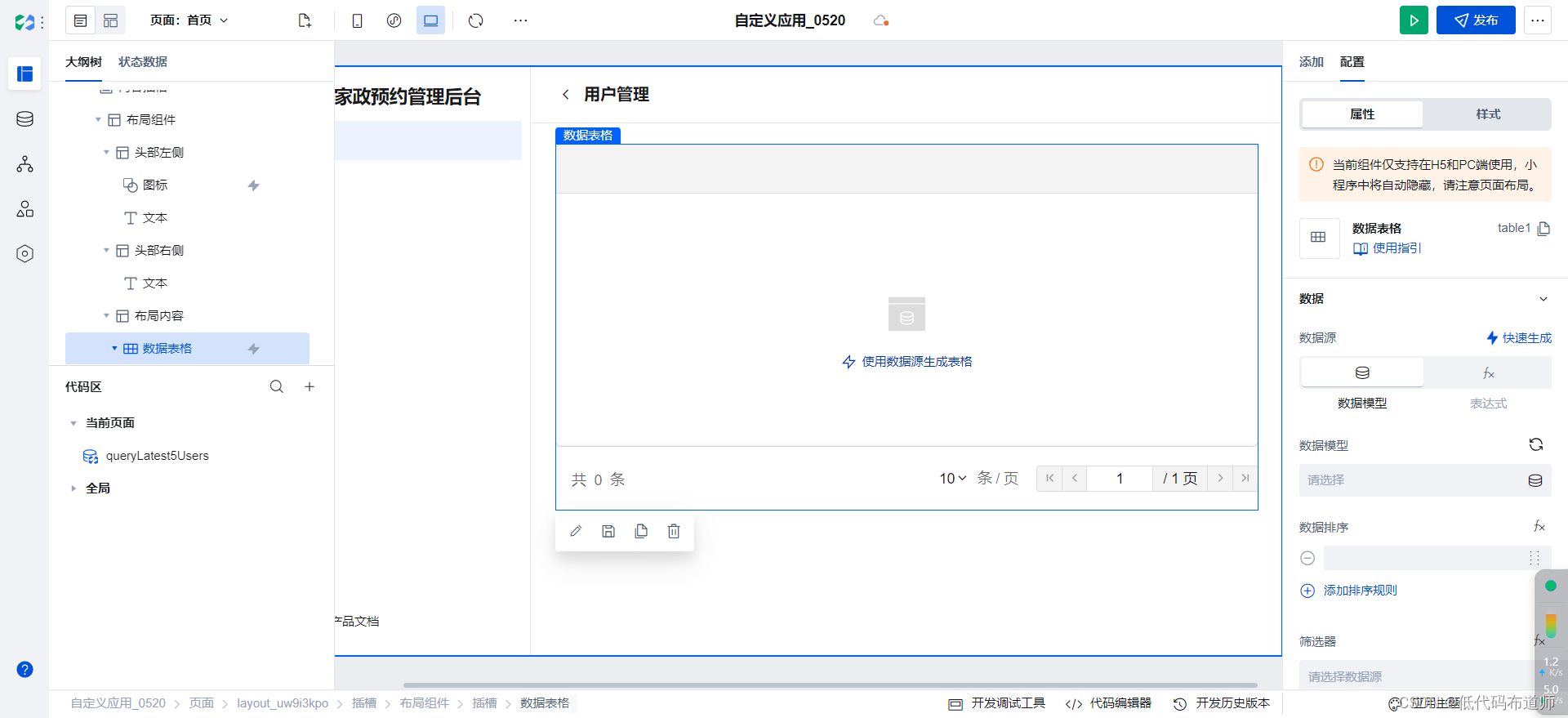
Task: Switch to split layout view icon
Action: (110, 20)
